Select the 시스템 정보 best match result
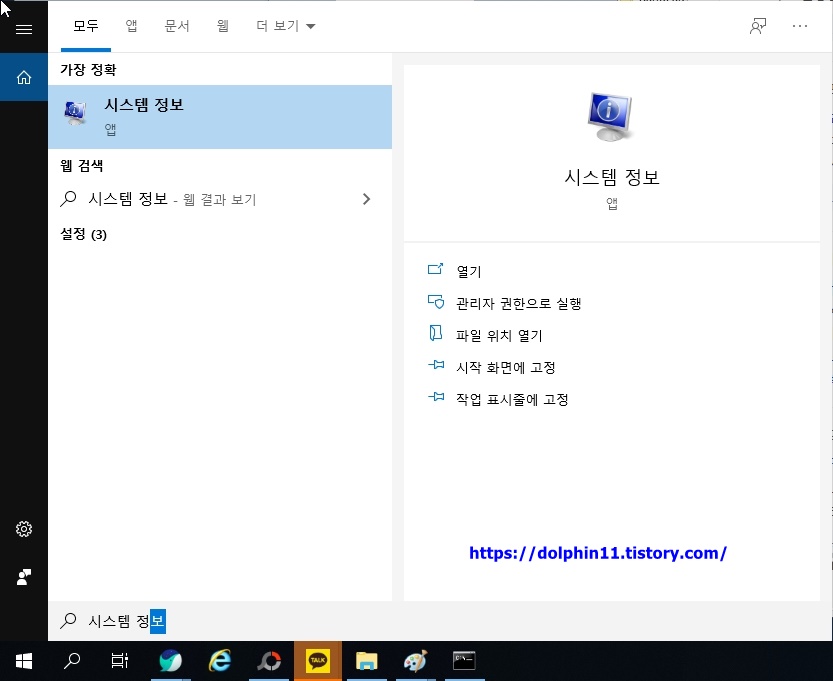Viewport: 833px width, 681px height. click(220, 117)
